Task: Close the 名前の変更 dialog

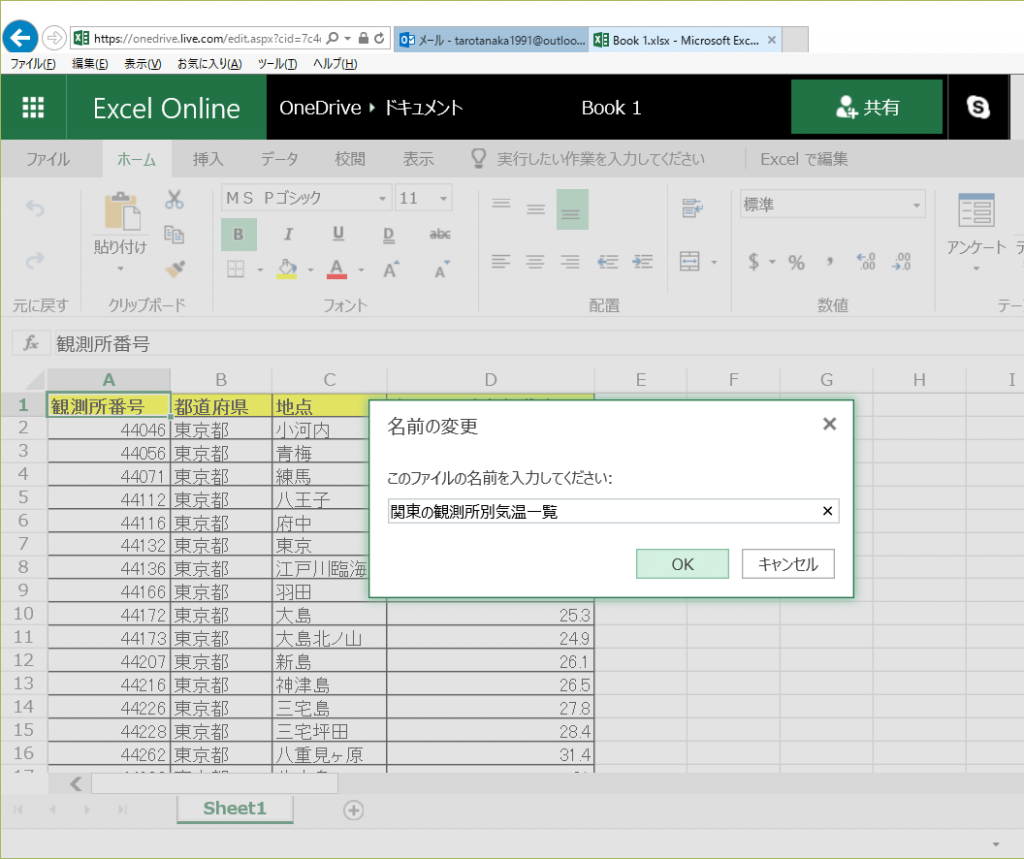Action: (x=829, y=424)
